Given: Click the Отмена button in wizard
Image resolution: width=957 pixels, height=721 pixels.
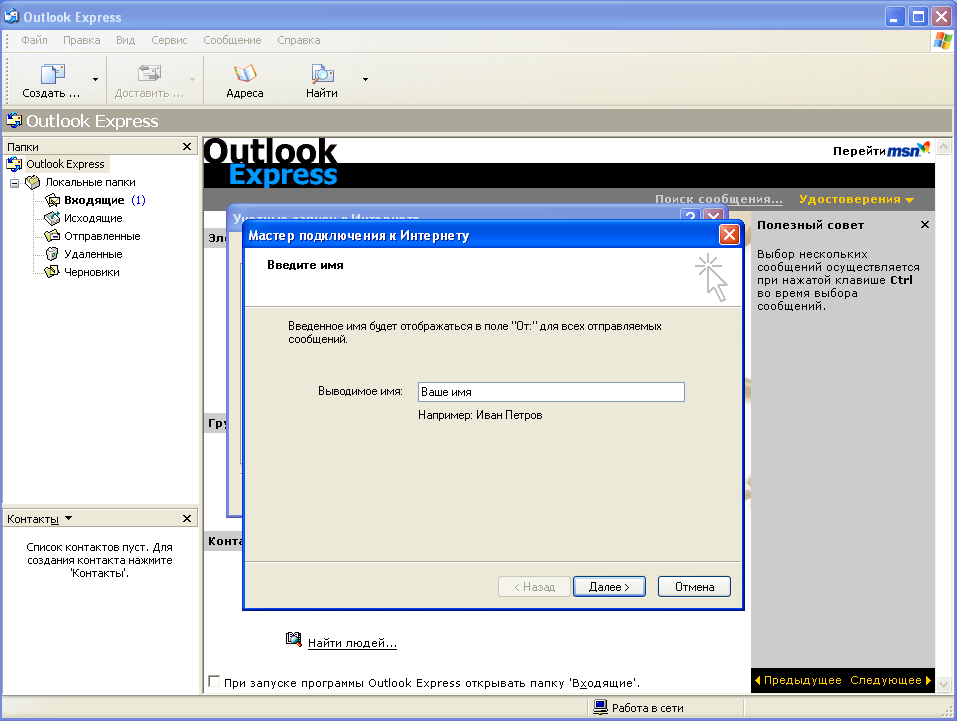Looking at the screenshot, I should point(695,587).
